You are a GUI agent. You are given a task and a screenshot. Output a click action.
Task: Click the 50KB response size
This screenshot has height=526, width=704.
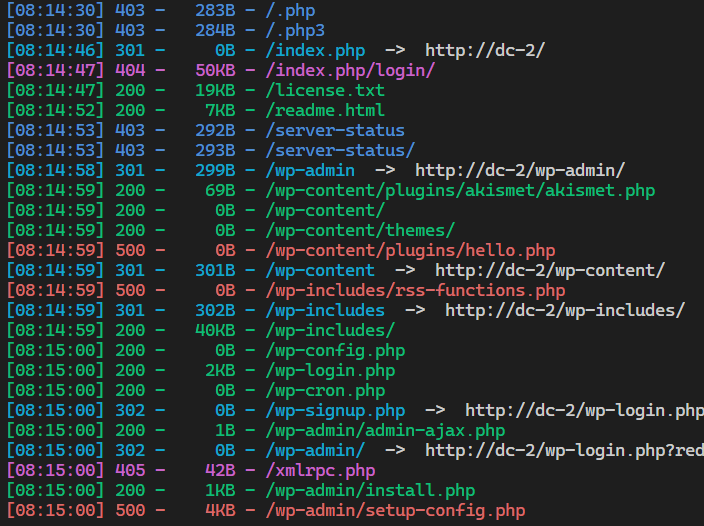(215, 70)
